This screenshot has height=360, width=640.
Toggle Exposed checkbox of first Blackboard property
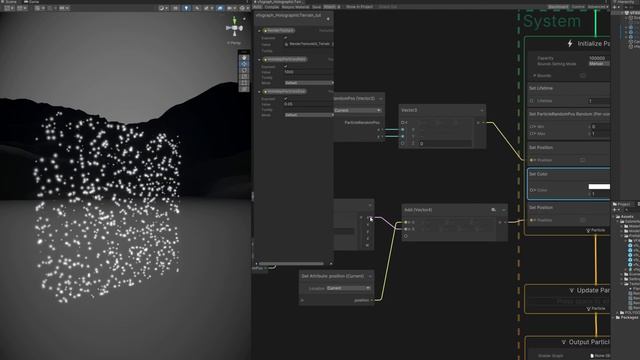click(x=285, y=38)
